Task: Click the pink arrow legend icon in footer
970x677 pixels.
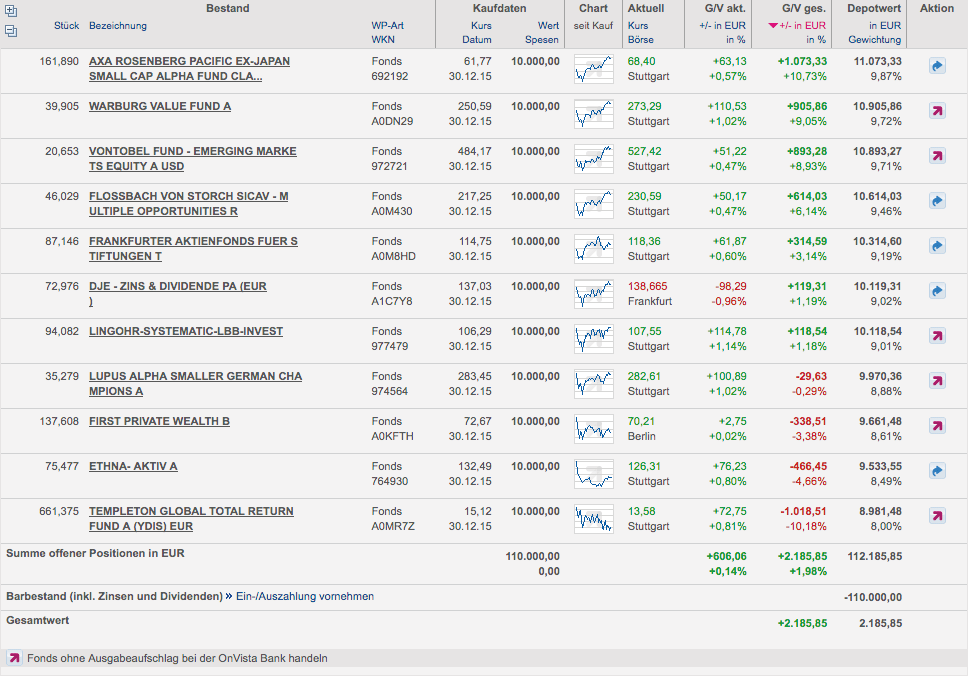Action: tap(14, 658)
